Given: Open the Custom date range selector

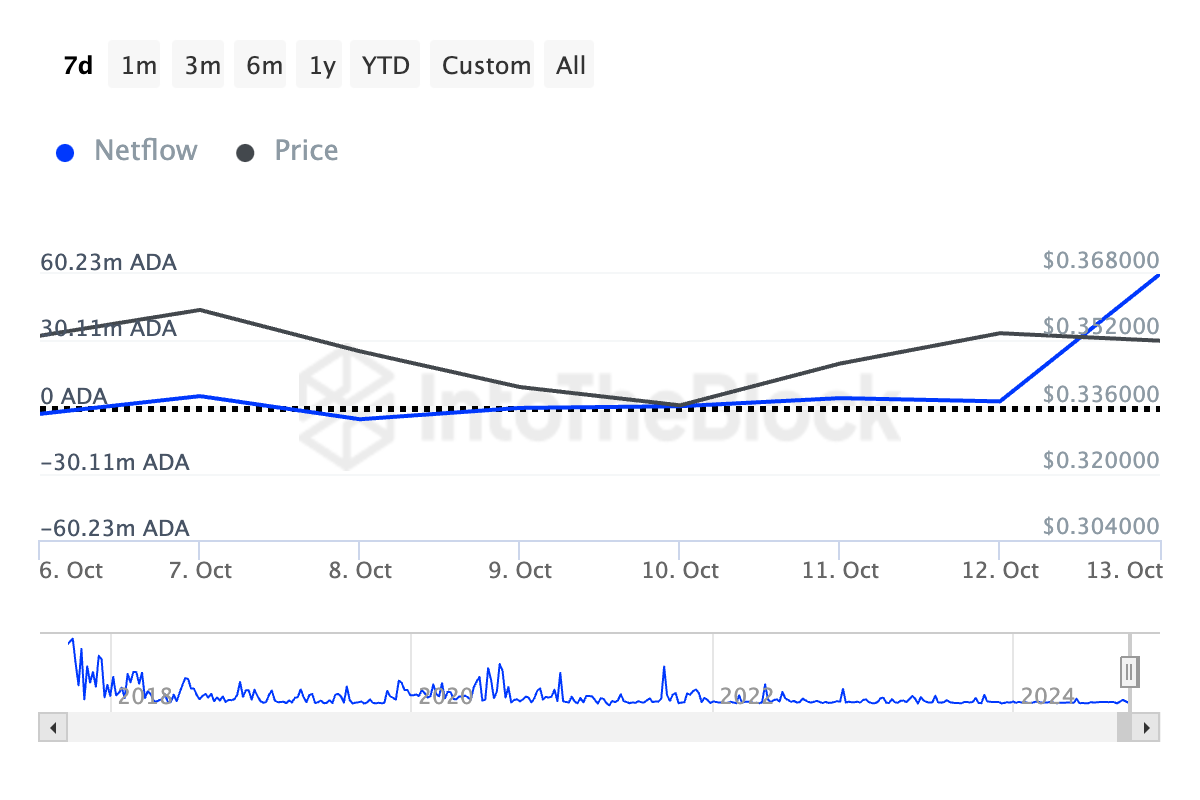Looking at the screenshot, I should point(483,64).
